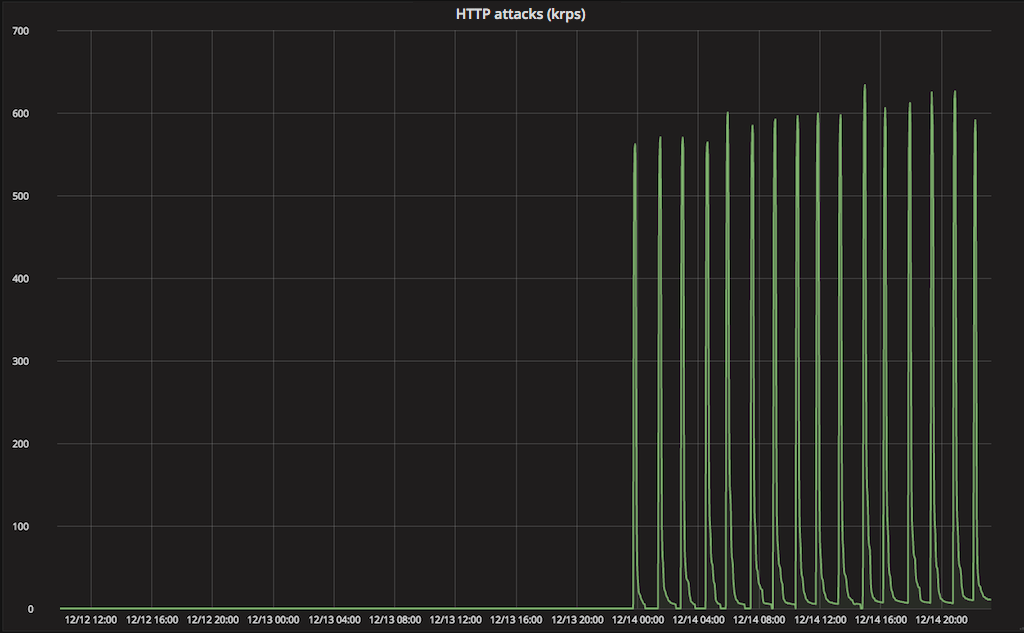
Task: Click the 12/13 08:00 time label
Action: click(394, 620)
